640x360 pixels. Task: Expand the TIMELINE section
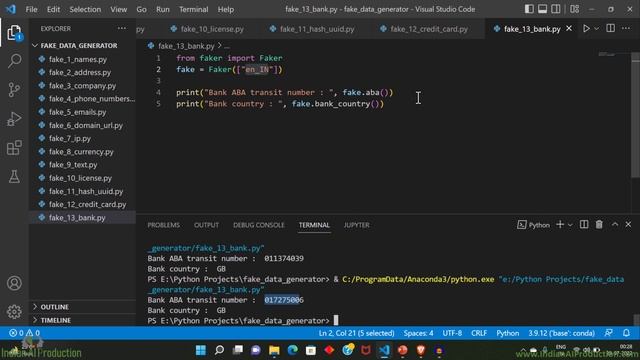(55, 320)
